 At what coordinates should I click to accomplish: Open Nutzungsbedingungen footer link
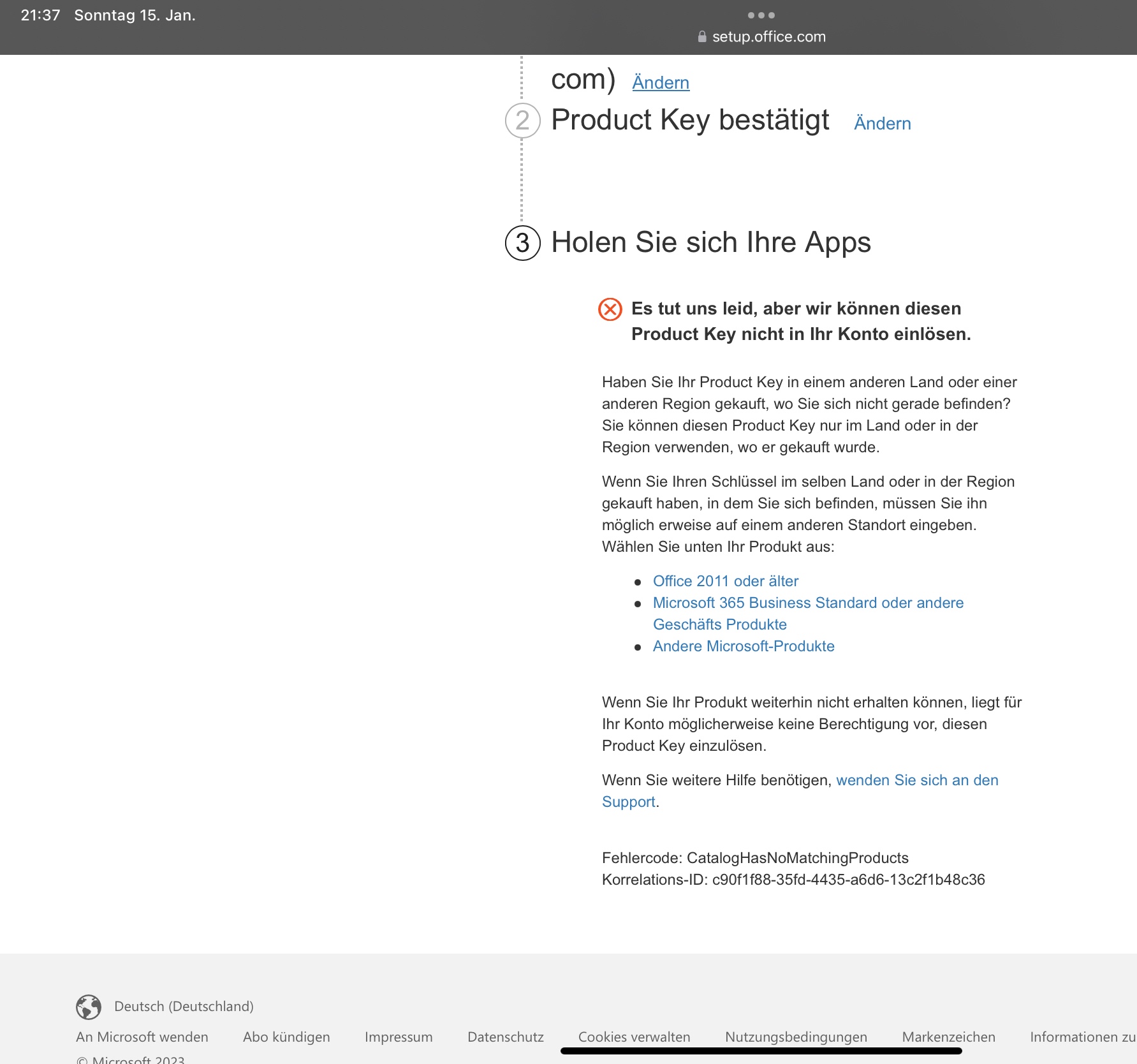coord(796,1037)
